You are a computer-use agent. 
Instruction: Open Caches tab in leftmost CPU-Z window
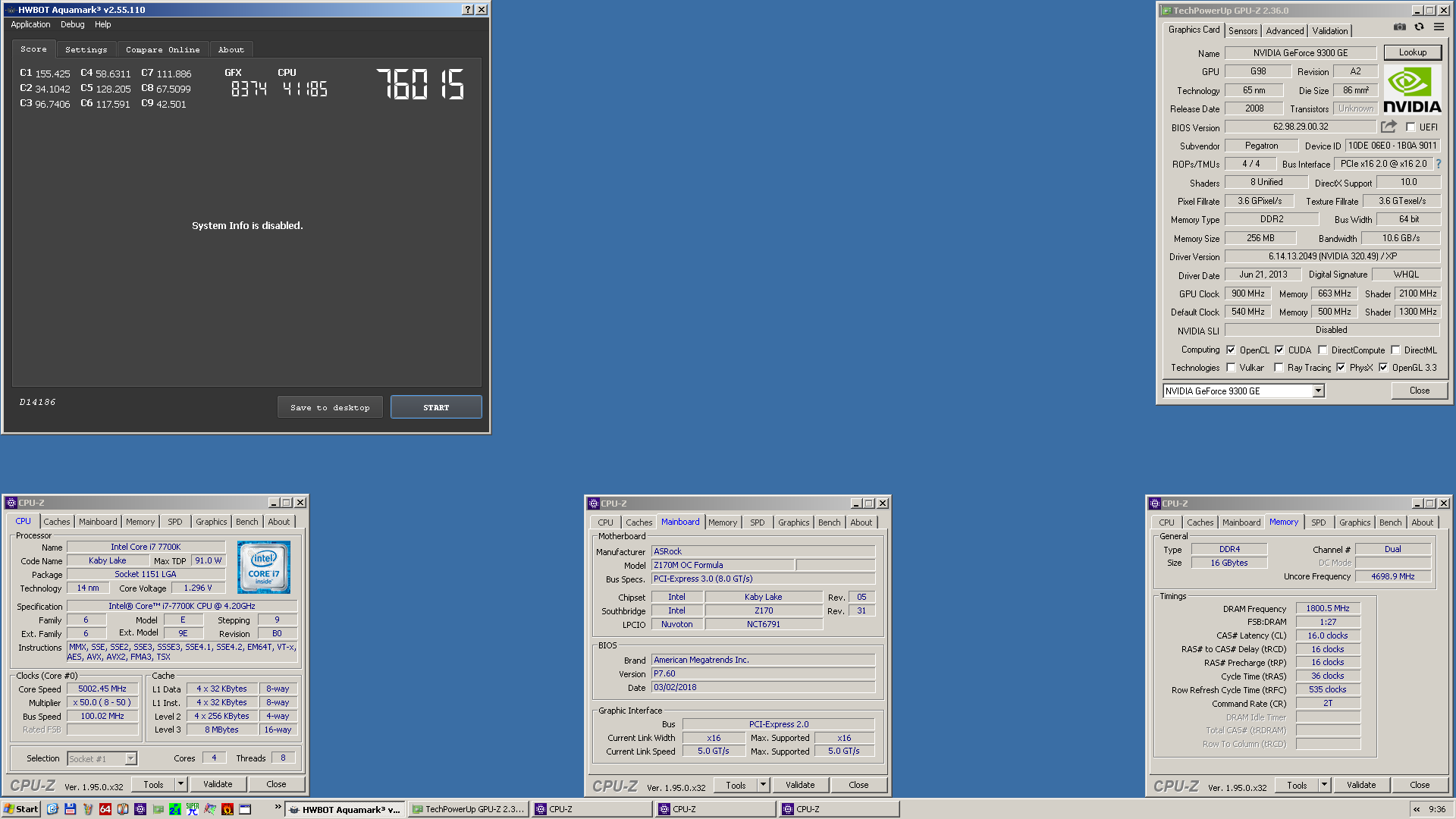click(56, 522)
